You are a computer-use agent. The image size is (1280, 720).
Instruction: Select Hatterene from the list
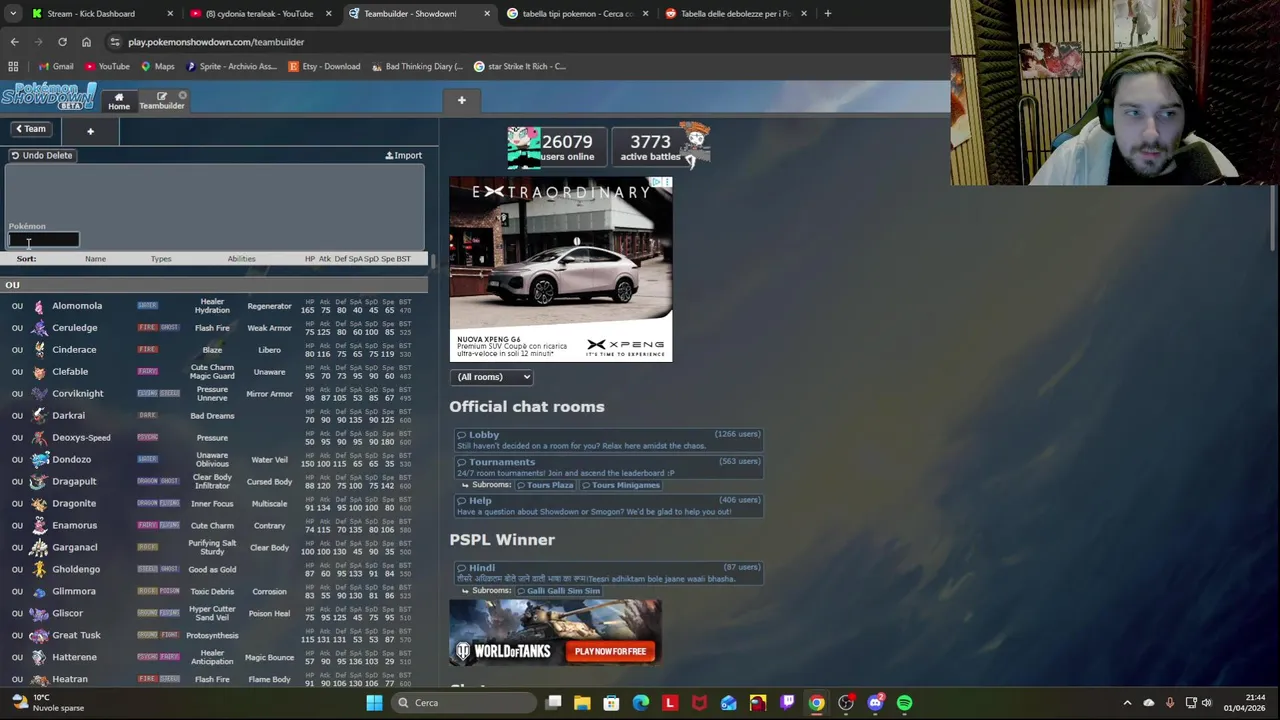[x=214, y=658]
